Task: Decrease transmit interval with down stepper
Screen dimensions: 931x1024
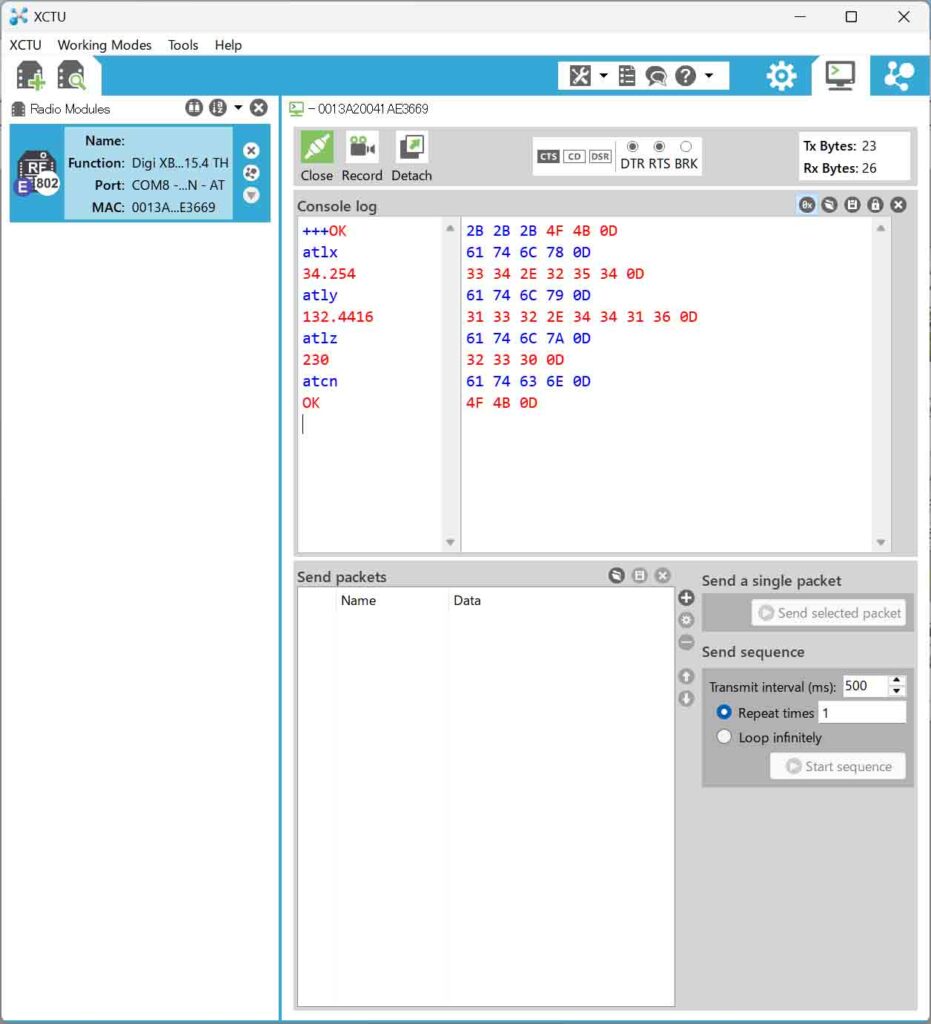Action: 896,691
